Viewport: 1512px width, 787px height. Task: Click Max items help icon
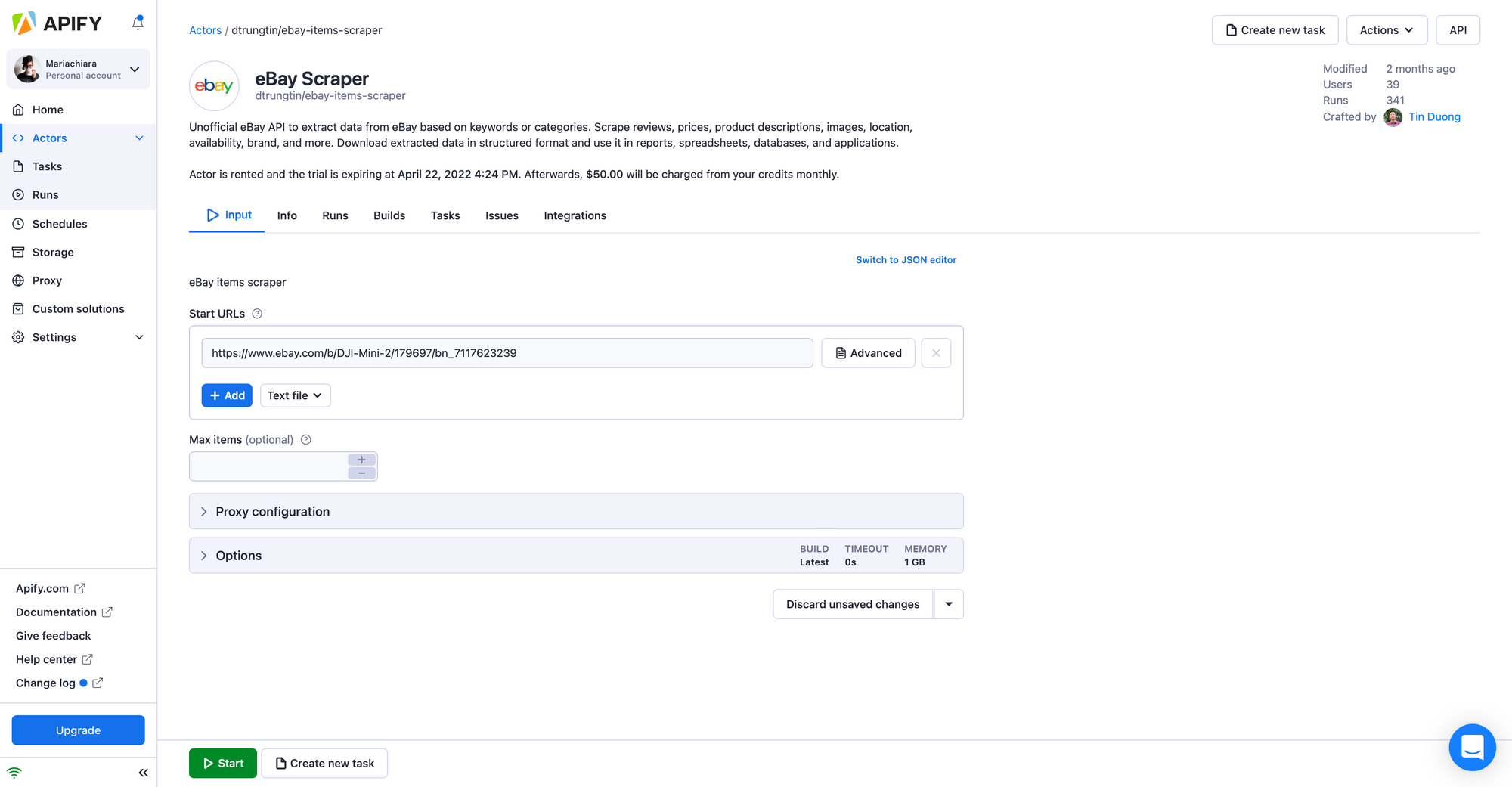click(x=306, y=440)
